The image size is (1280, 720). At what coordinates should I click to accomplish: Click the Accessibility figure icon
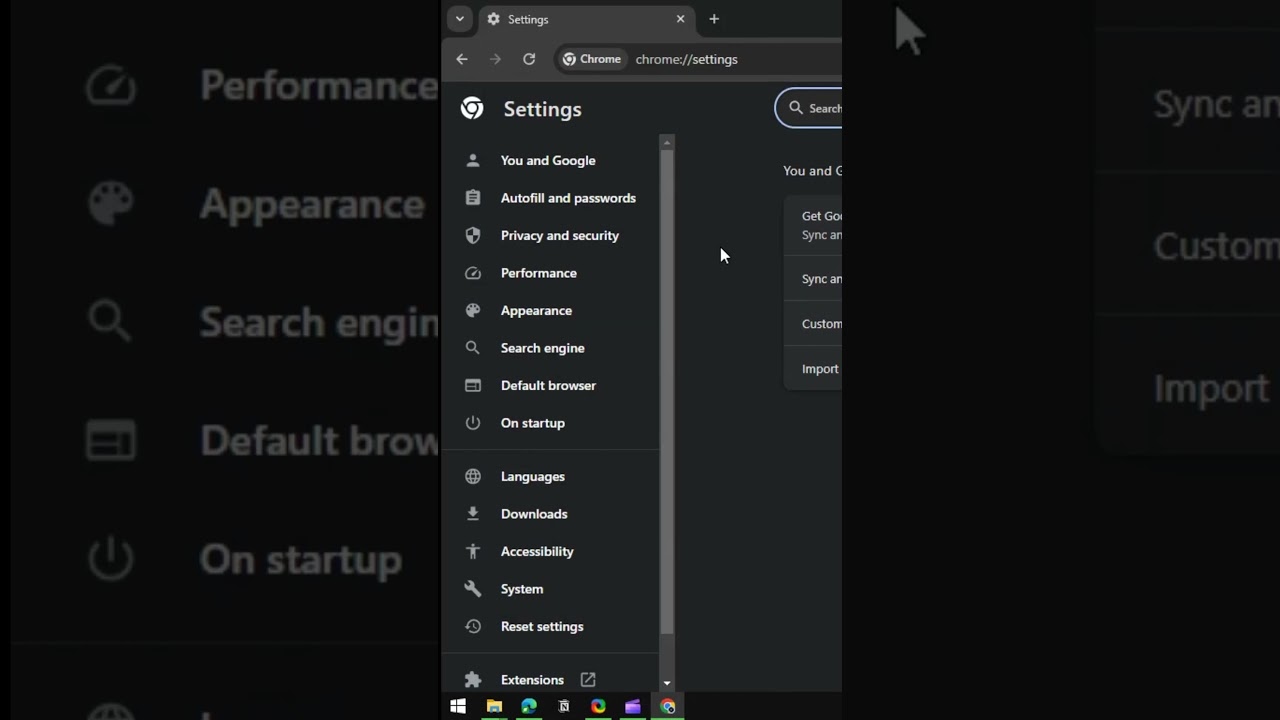473,551
